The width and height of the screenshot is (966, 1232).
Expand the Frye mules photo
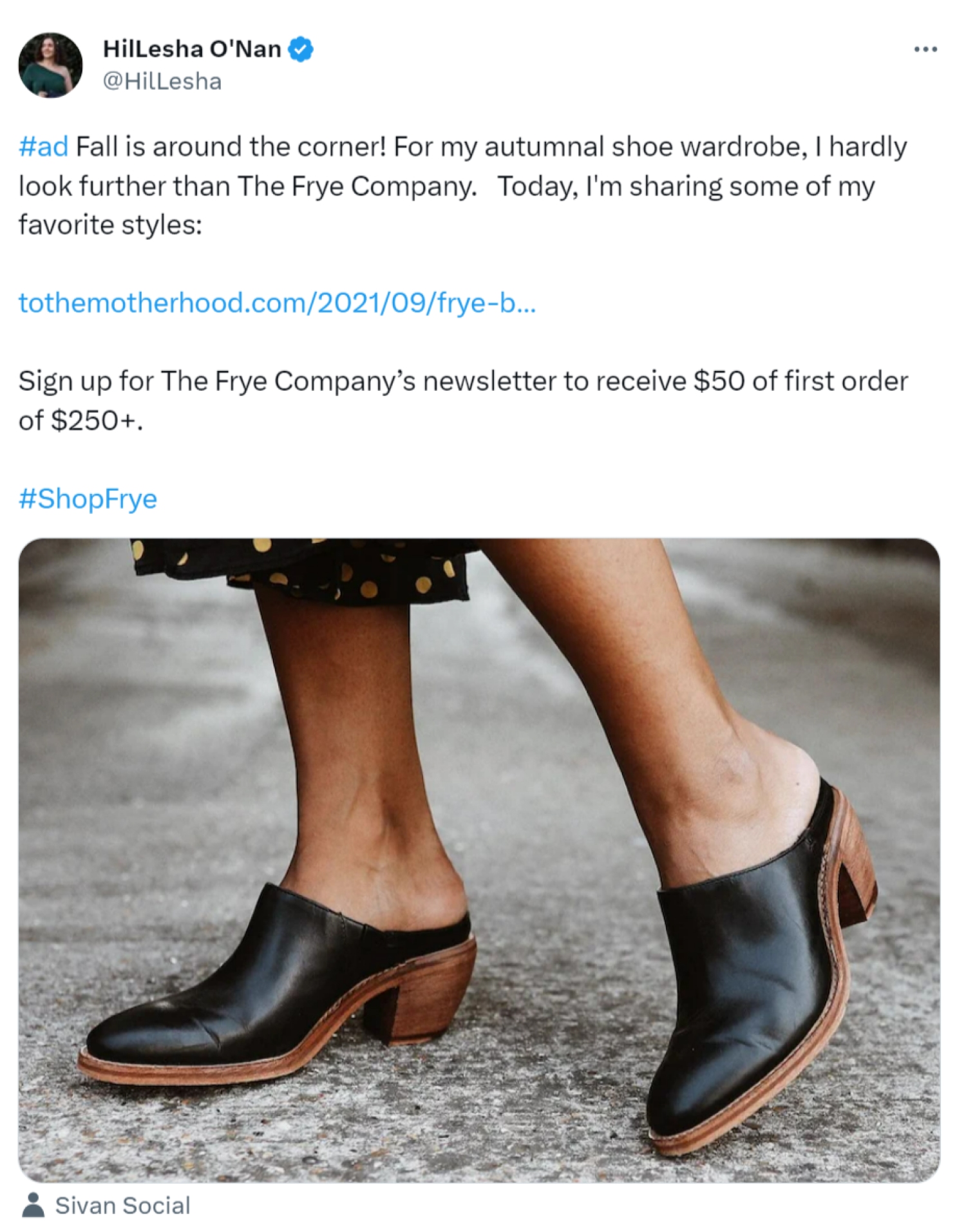click(479, 860)
